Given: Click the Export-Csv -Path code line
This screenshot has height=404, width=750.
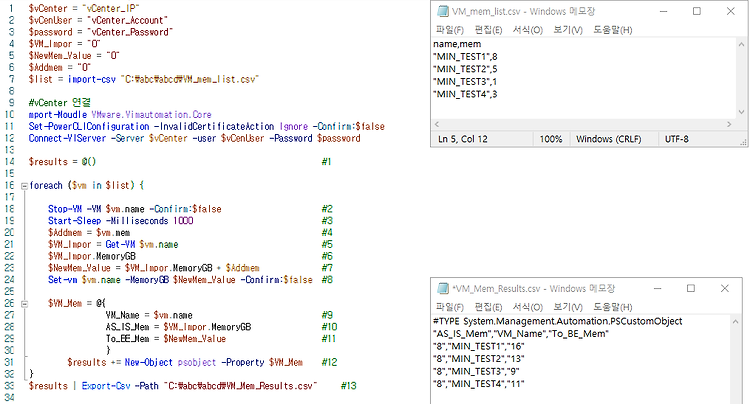Looking at the screenshot, I should click(173, 386).
